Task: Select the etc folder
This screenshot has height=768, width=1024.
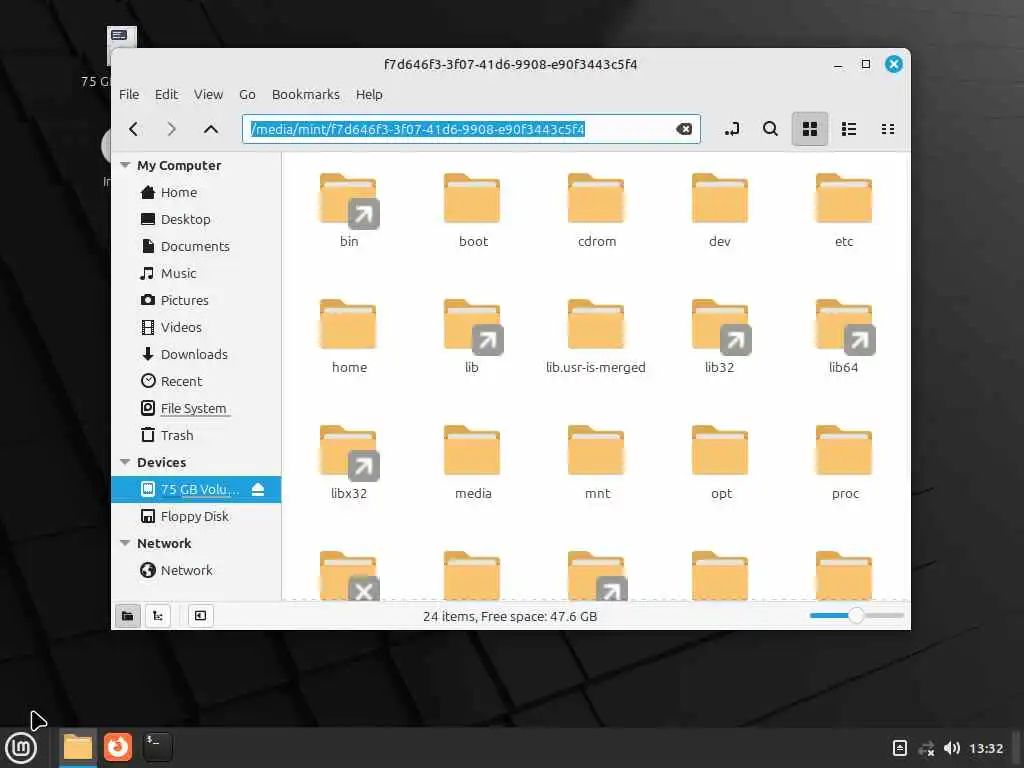Action: 844,210
